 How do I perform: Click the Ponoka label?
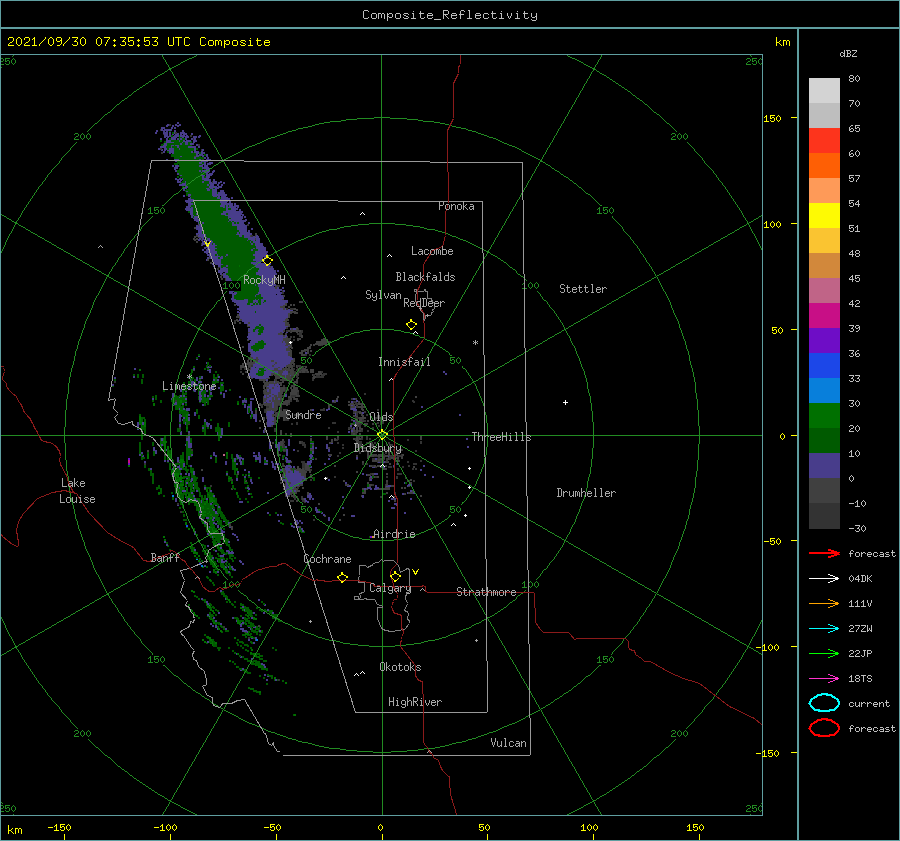pos(456,206)
